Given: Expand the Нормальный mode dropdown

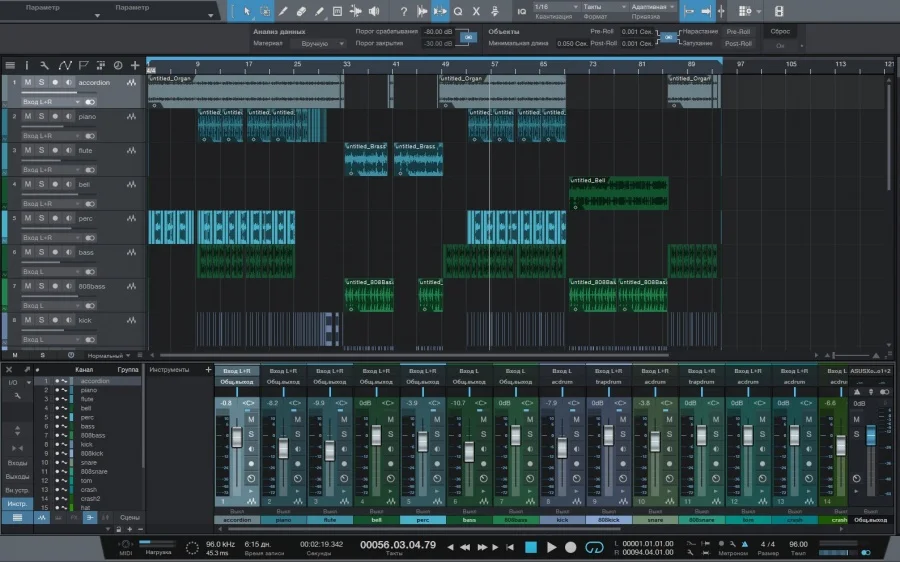Looking at the screenshot, I should [108, 355].
